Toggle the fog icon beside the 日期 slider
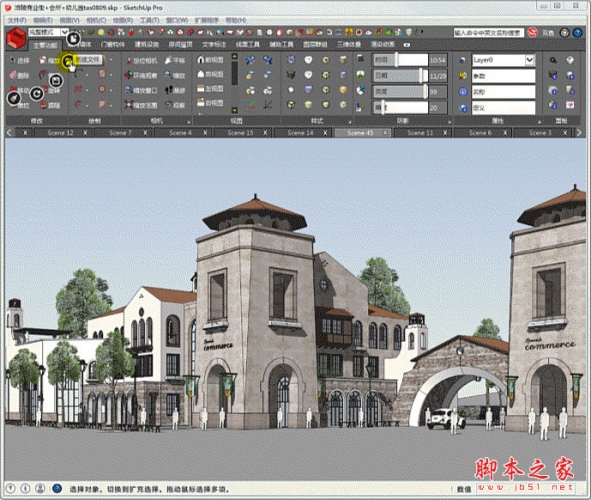The image size is (591, 500). coord(361,74)
